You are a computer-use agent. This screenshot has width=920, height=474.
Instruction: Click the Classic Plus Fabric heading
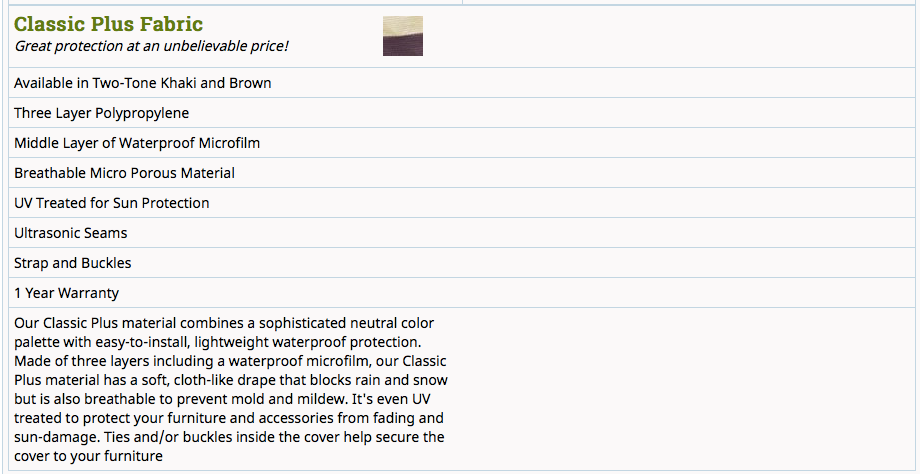click(x=108, y=24)
